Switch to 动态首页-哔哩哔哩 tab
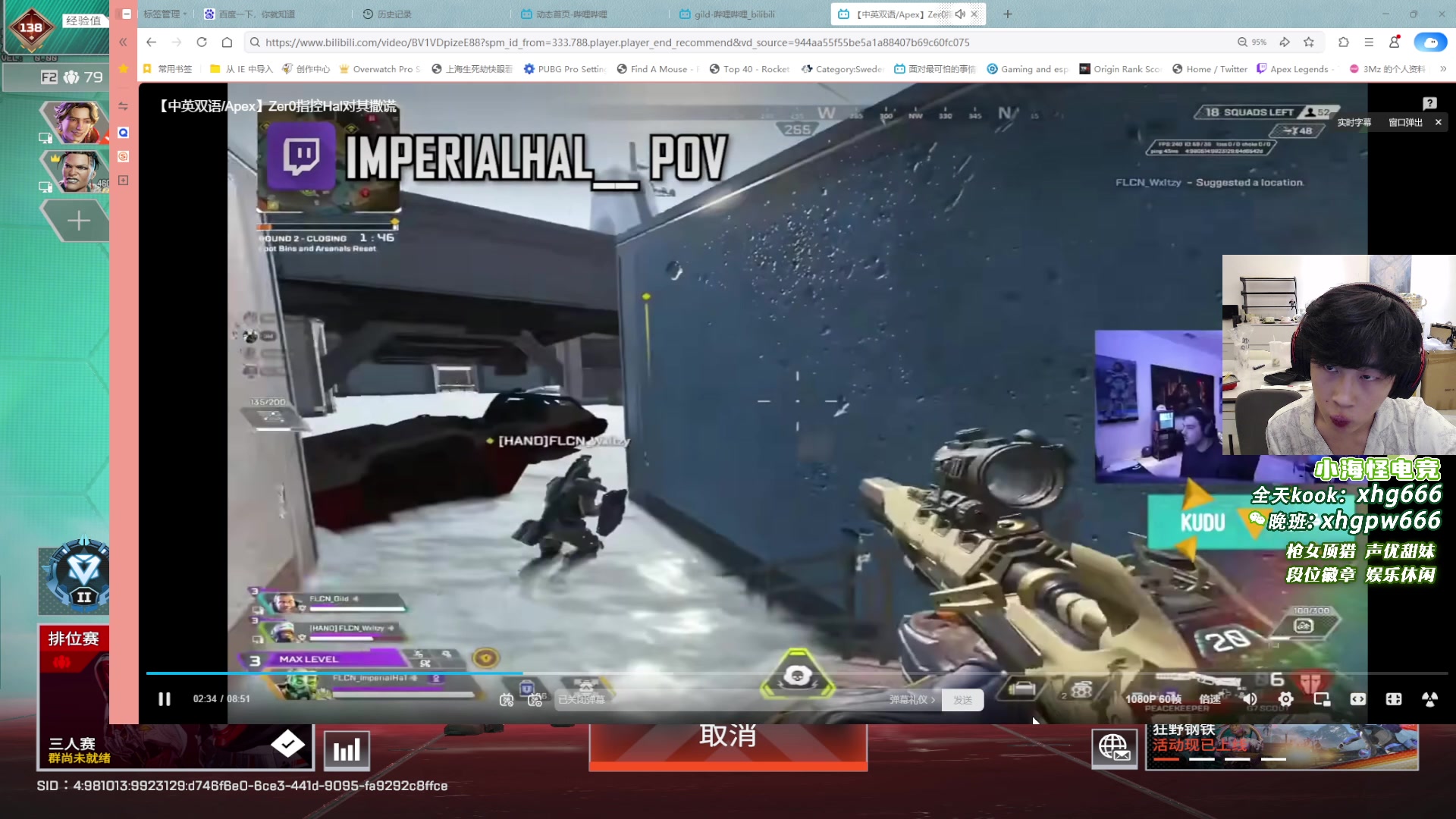The height and width of the screenshot is (819, 1456). pos(565,14)
